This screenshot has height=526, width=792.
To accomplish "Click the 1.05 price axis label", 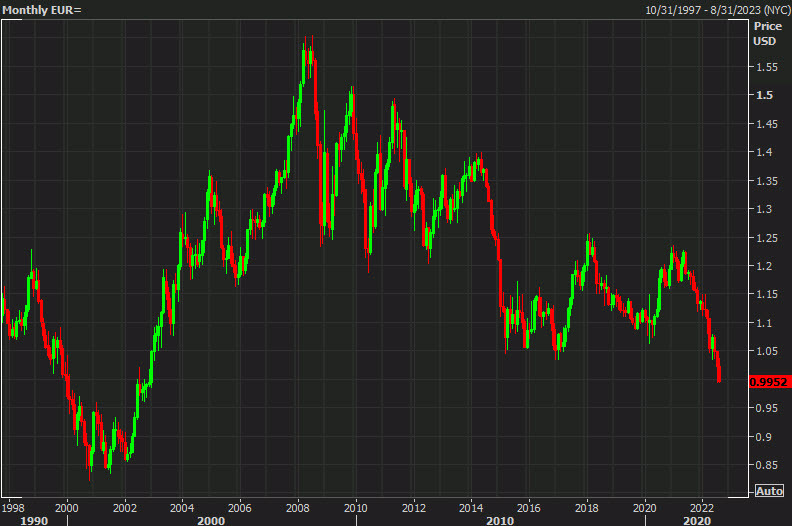I will click(x=767, y=351).
